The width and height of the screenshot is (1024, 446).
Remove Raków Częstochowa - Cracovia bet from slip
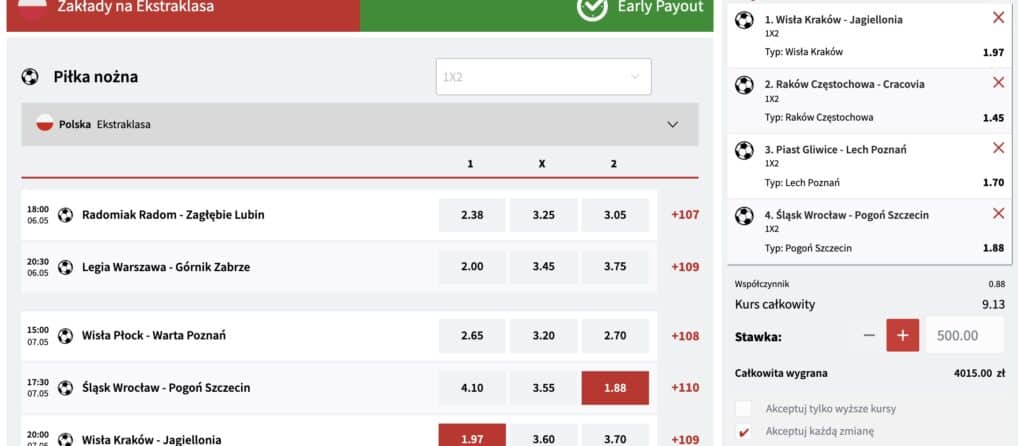[998, 83]
